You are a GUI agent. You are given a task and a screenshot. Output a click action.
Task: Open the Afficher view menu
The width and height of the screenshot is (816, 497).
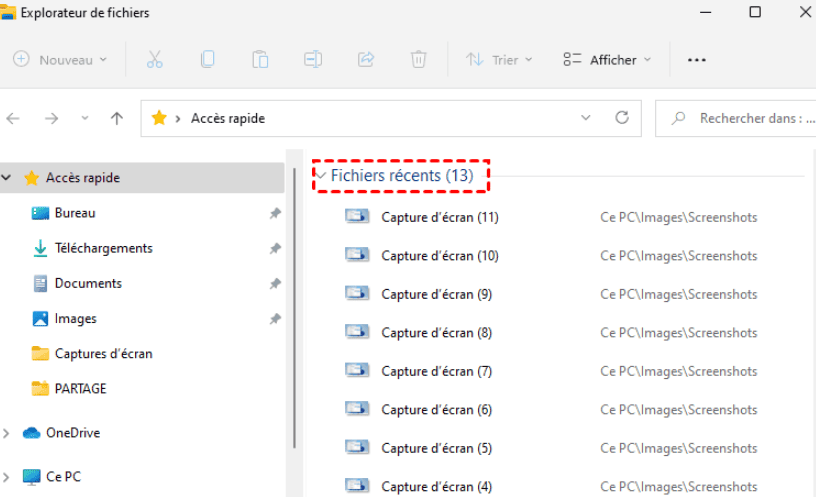tap(607, 60)
